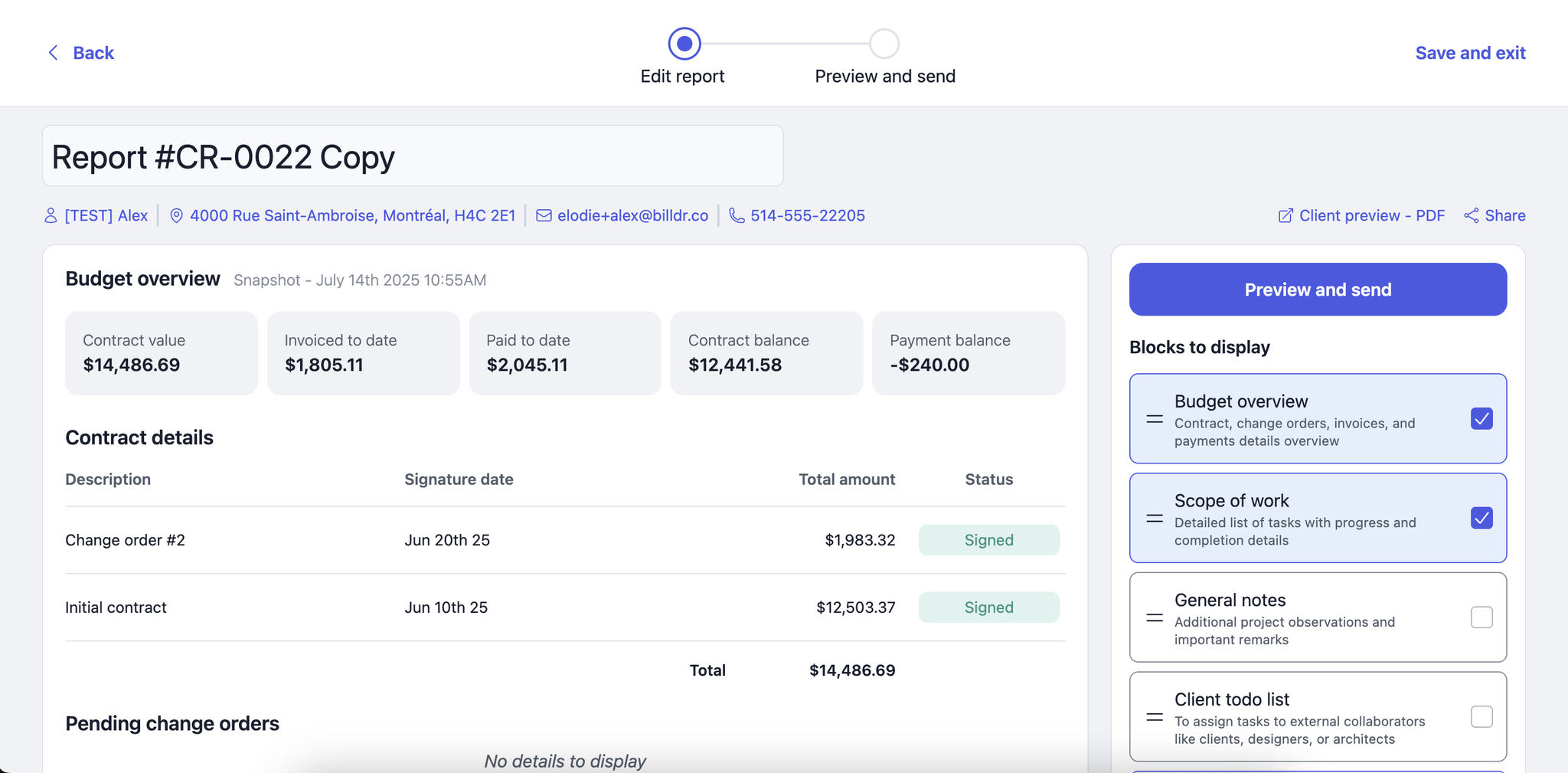Click the Snapshot July 14th 2025 timestamp
Image resolution: width=1568 pixels, height=773 pixels.
360,280
